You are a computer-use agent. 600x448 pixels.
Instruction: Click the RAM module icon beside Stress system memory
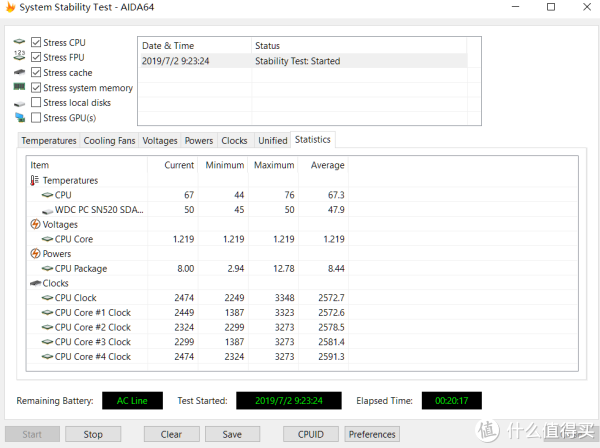pyautogui.click(x=19, y=87)
